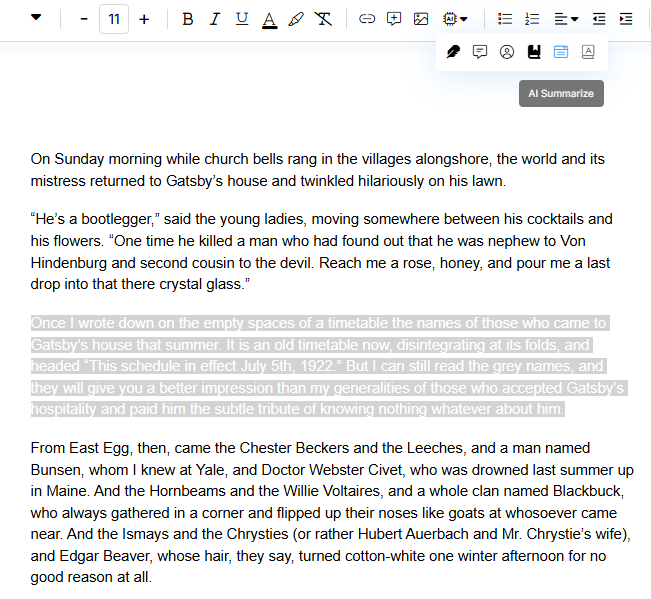Choose the feather AI writing option
The height and width of the screenshot is (599, 651).
[x=453, y=52]
